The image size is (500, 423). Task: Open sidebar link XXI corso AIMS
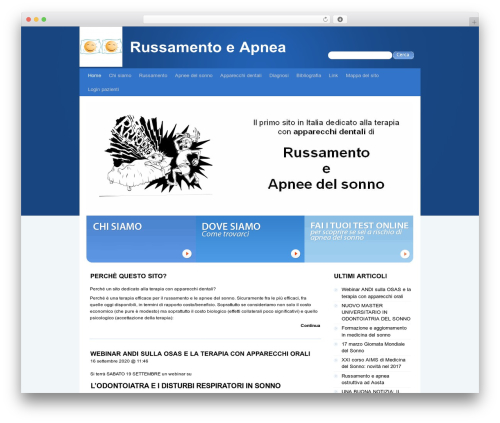point(373,363)
